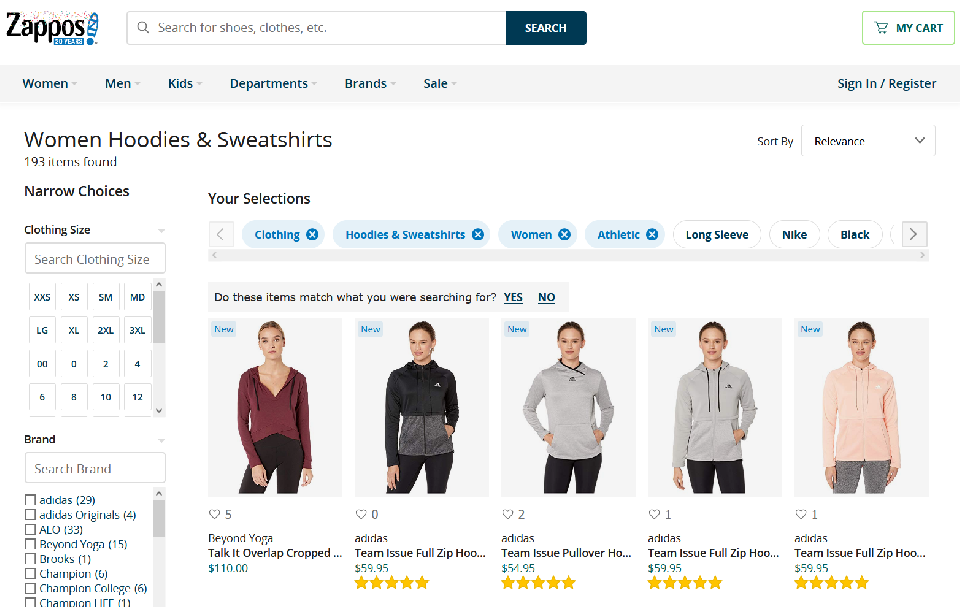
Task: Remove the Athletic filter chip
Action: 652,235
